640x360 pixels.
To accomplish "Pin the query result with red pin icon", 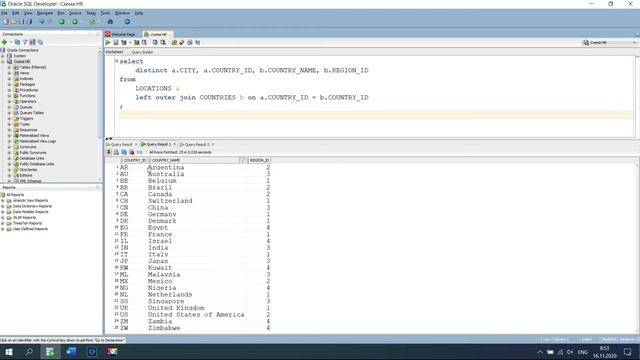I will tap(109, 152).
